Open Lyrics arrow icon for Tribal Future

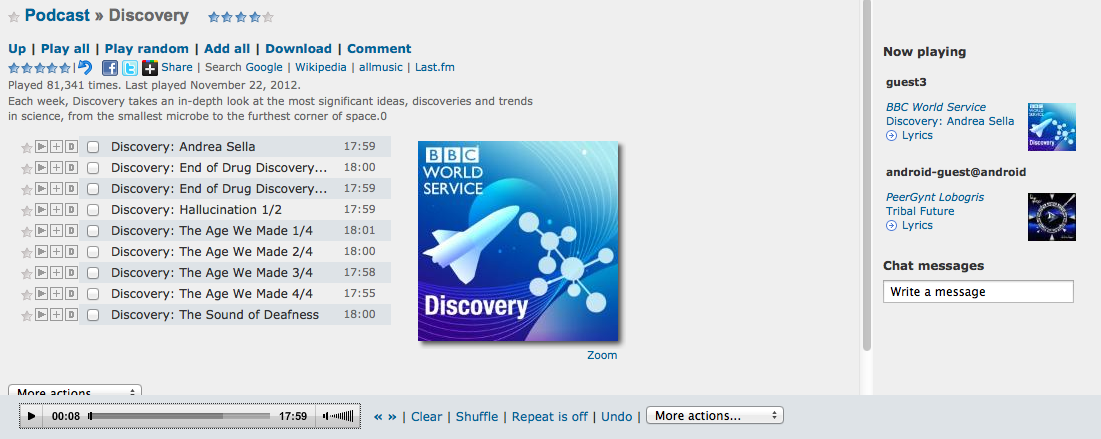[892, 225]
